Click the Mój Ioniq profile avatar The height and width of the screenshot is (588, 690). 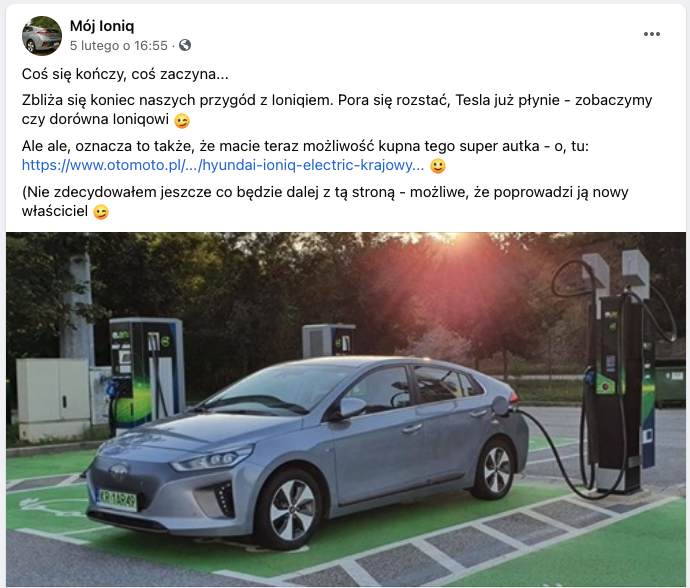42,36
